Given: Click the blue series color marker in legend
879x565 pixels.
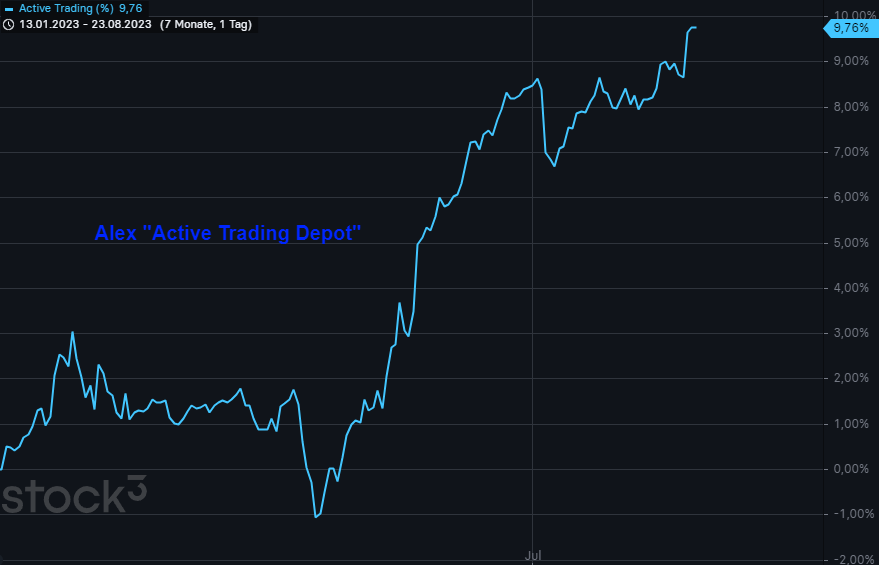Looking at the screenshot, I should pos(8,8).
